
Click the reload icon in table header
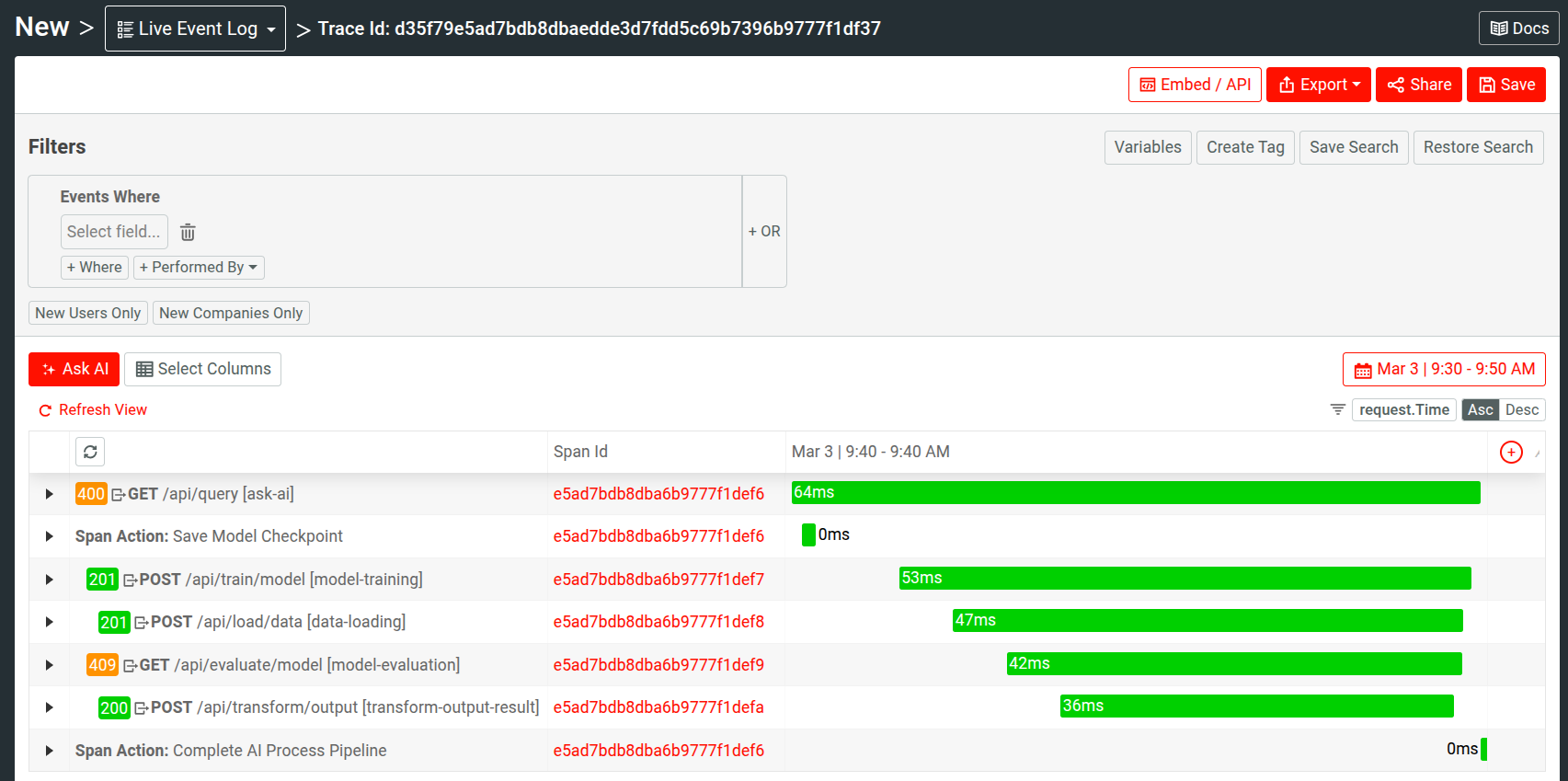coord(90,452)
